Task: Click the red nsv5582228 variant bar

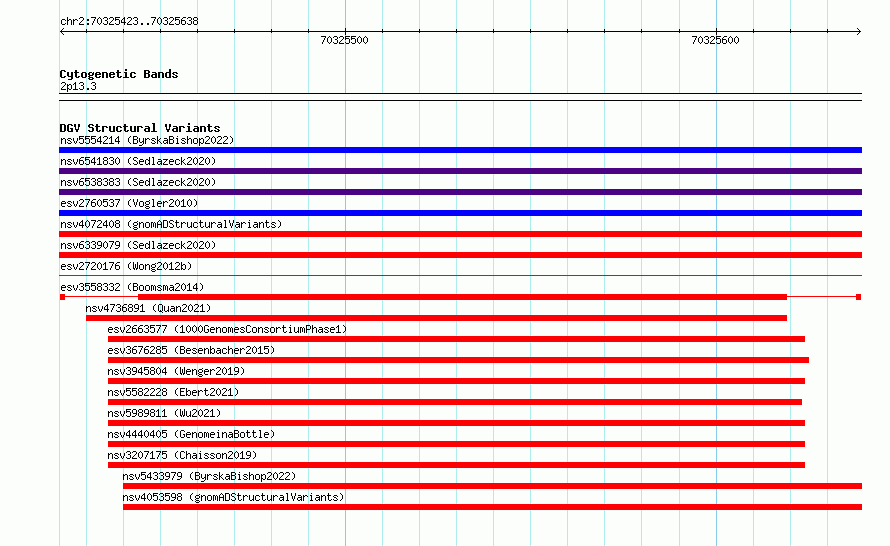Action: tap(455, 402)
